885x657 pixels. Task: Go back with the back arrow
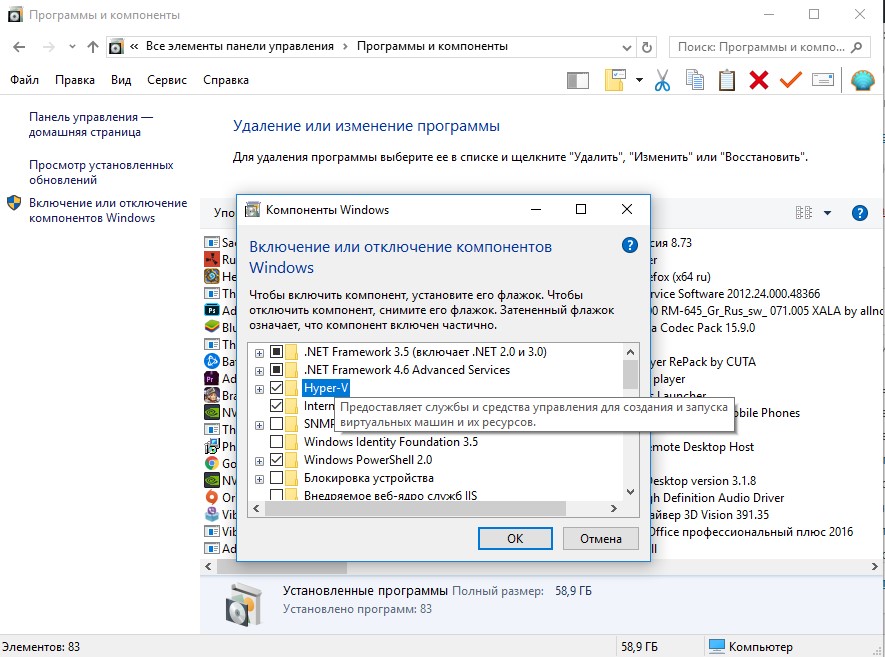point(19,47)
